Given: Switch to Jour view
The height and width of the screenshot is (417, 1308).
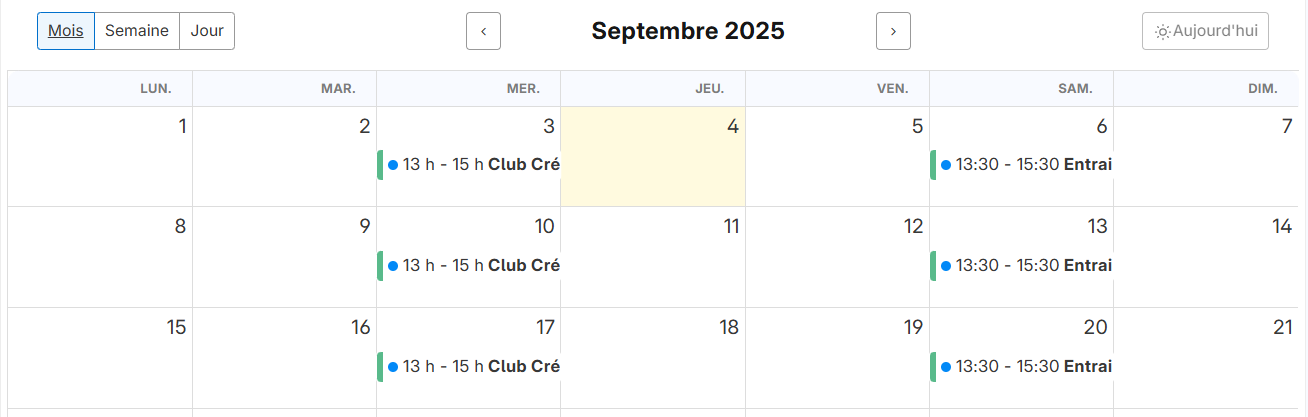Looking at the screenshot, I should click(x=207, y=31).
